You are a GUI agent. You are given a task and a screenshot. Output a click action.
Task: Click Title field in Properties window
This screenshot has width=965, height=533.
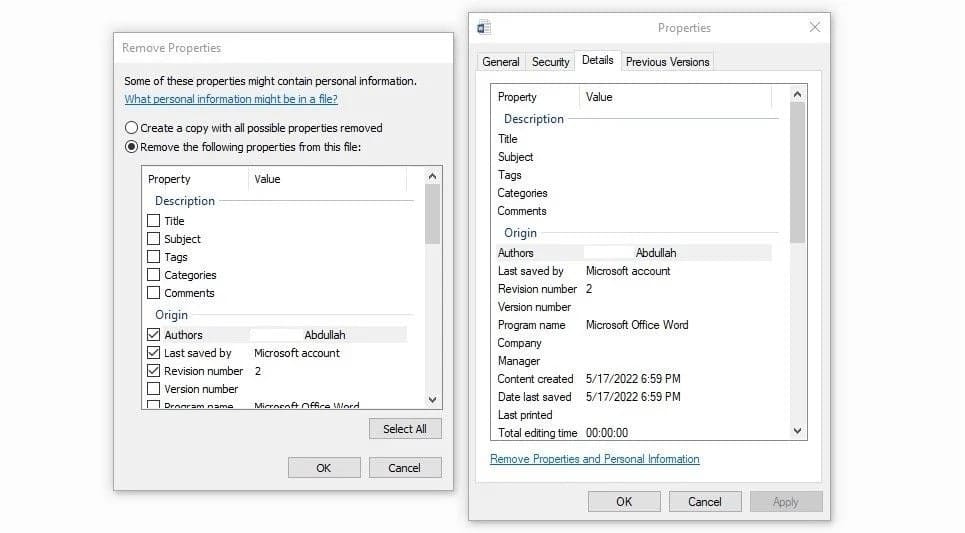pos(633,139)
